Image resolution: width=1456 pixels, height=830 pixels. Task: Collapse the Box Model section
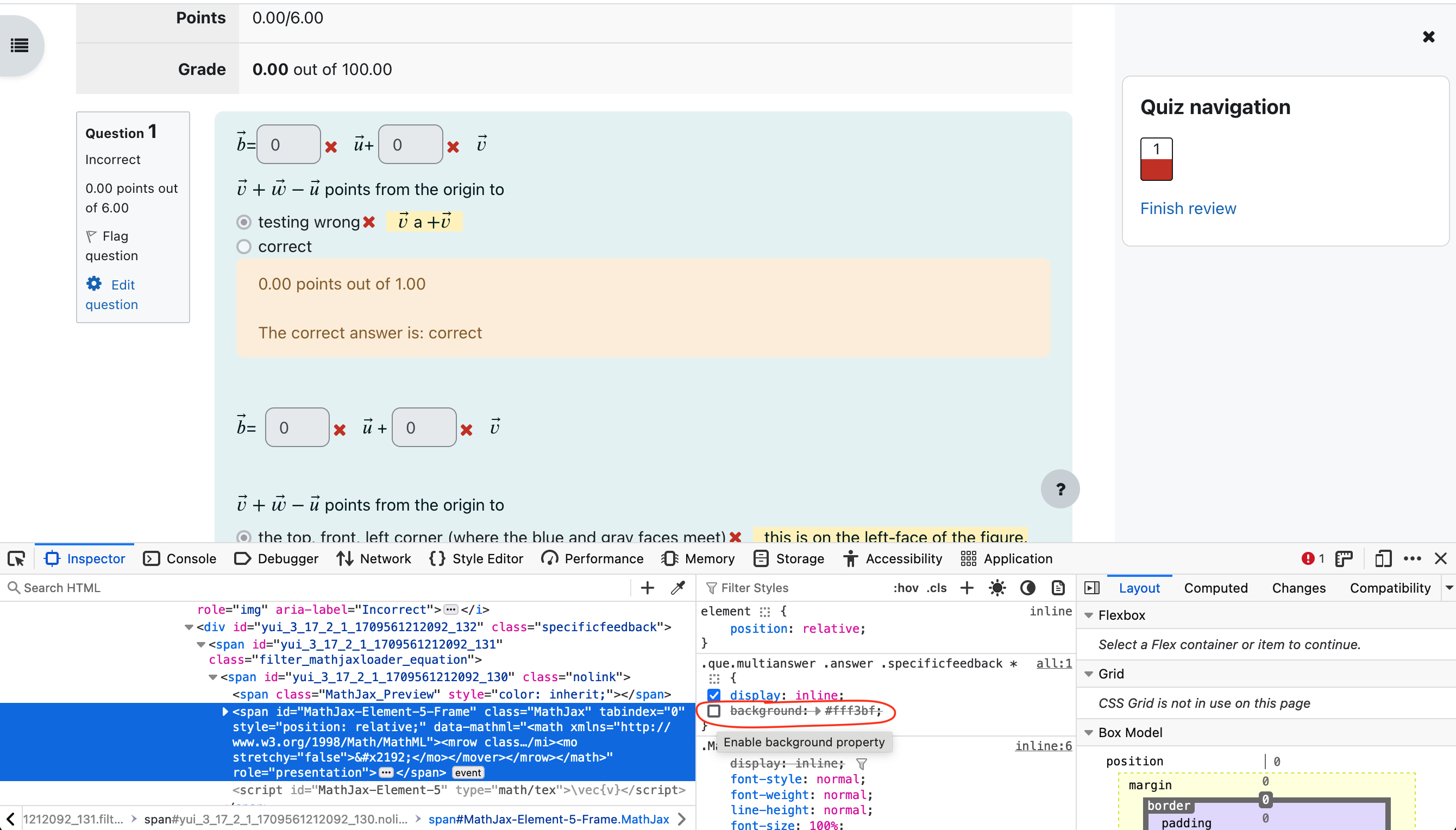coord(1088,733)
